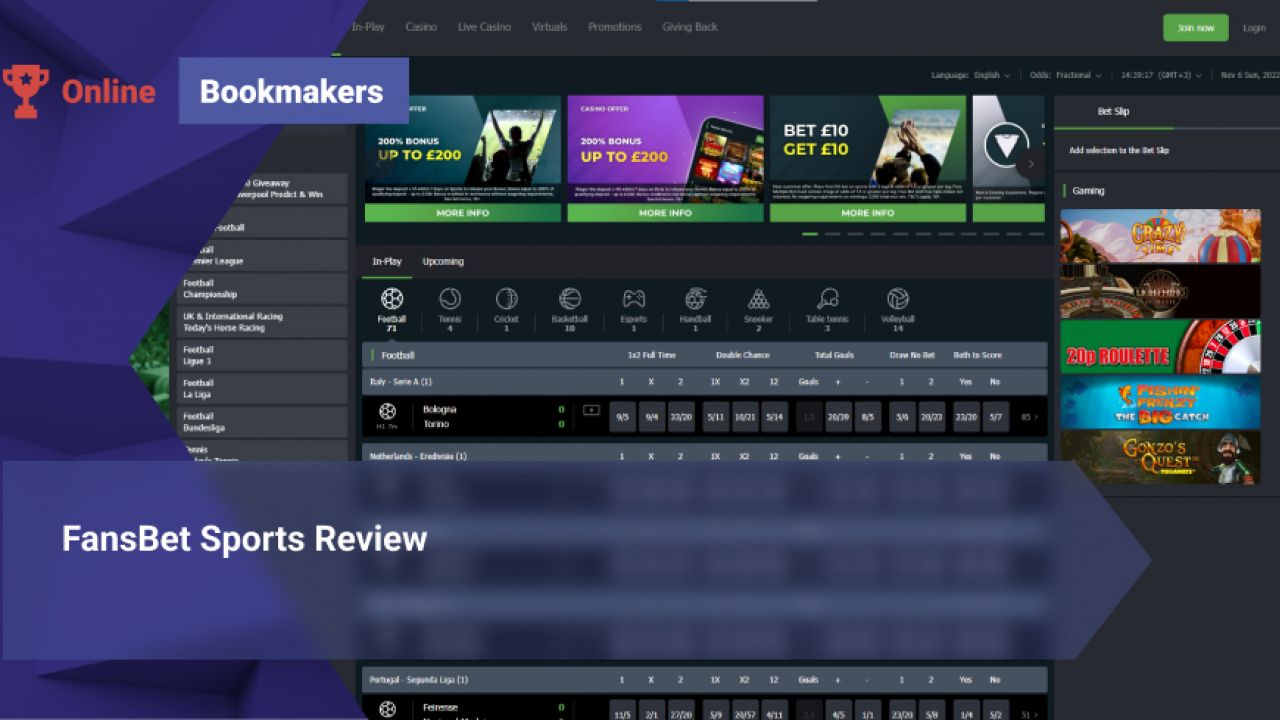Expand the GMT+3 timezone dropdown
The width and height of the screenshot is (1280, 720).
(x=1164, y=74)
